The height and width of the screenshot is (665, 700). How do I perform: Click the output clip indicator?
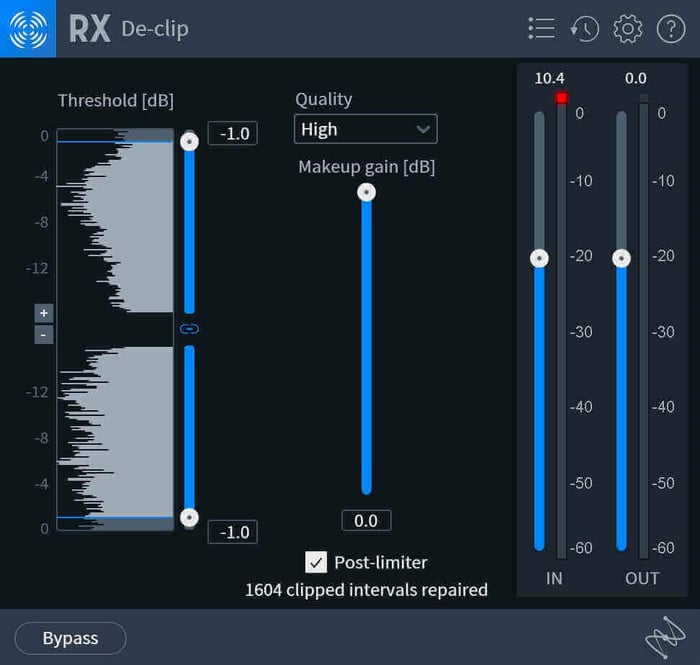[644, 97]
